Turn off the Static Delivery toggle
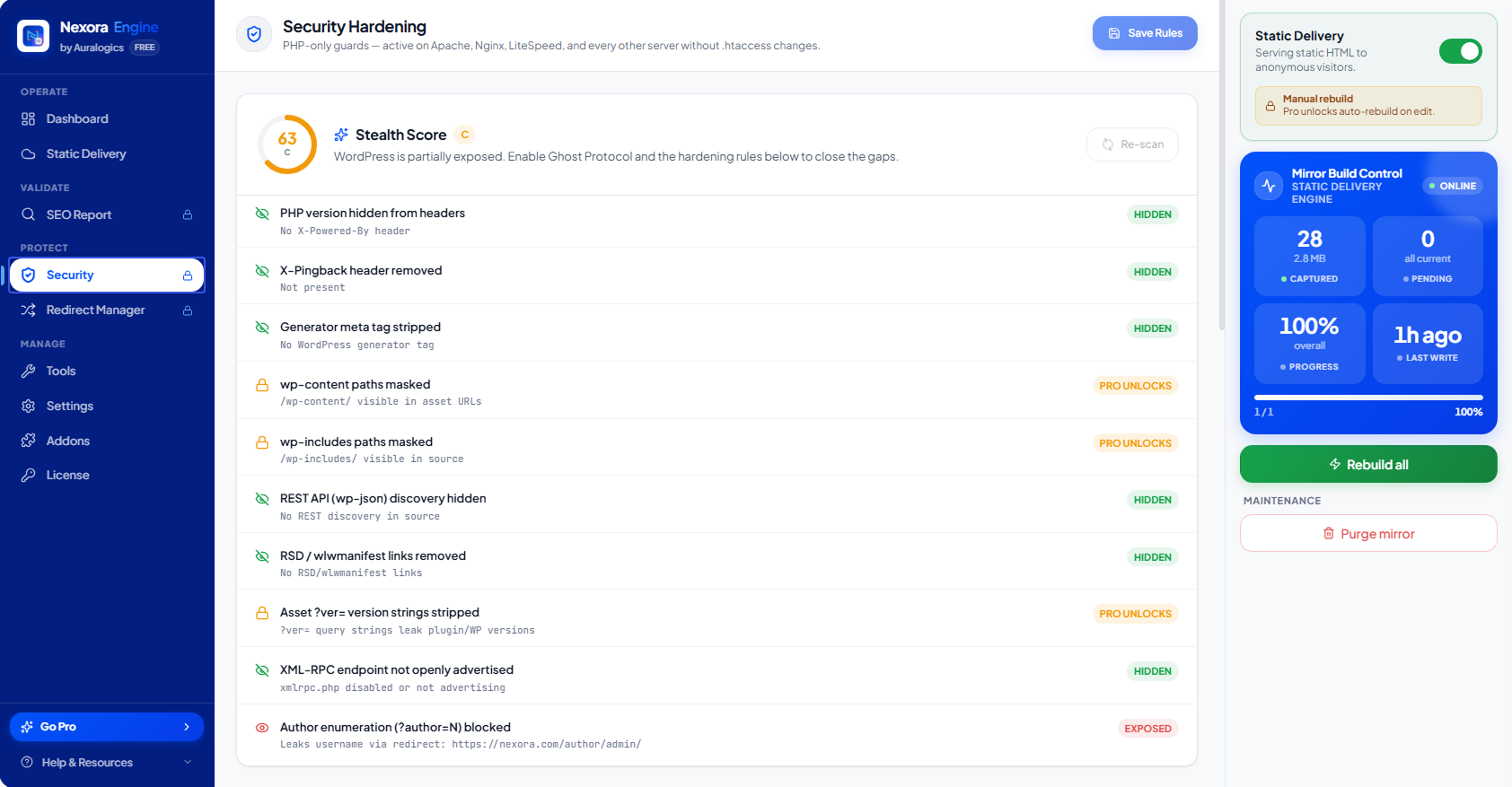This screenshot has height=787, width=1512. 1460,51
